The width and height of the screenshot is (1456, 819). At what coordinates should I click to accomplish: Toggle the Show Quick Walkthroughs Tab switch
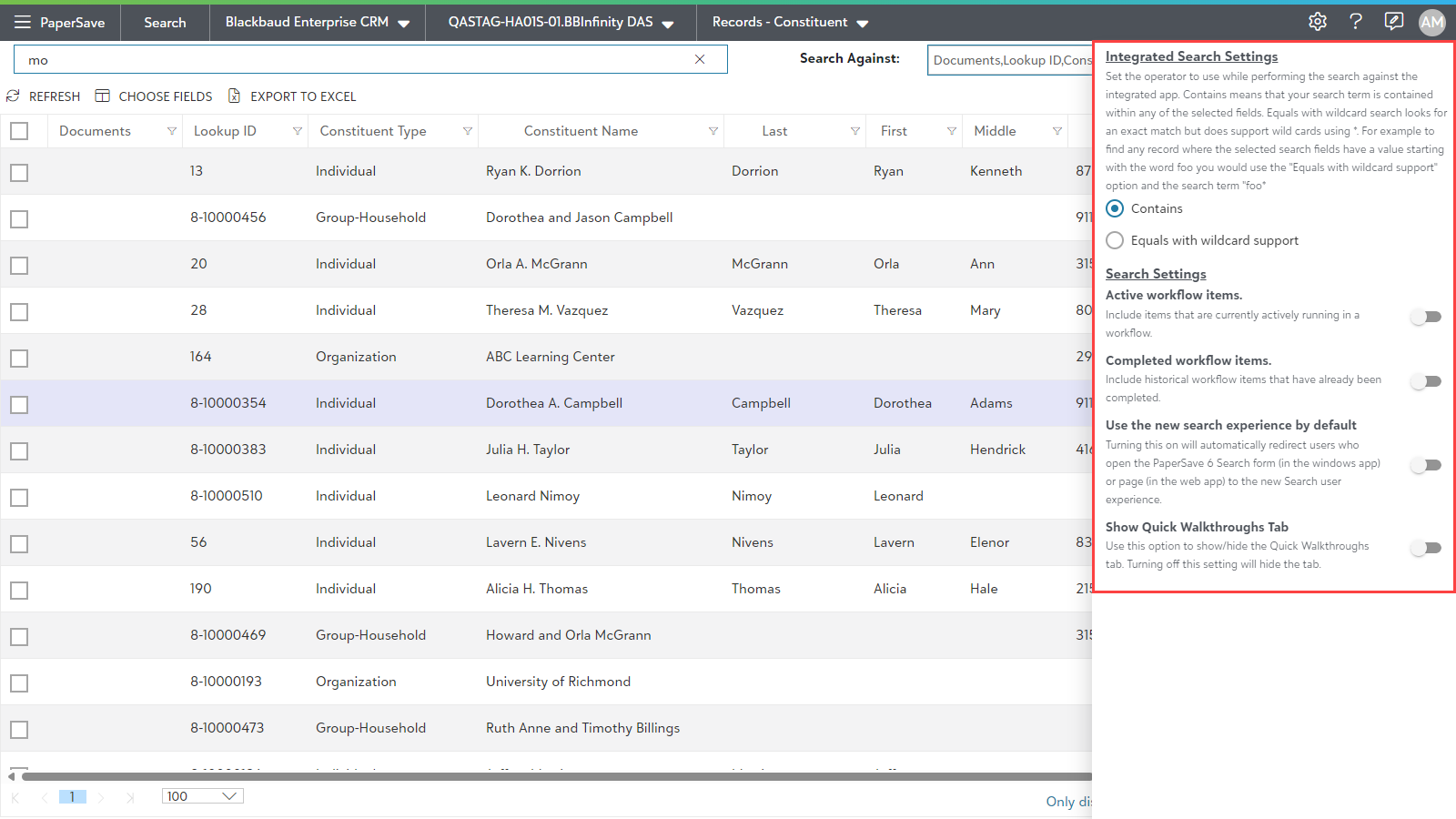click(1425, 548)
